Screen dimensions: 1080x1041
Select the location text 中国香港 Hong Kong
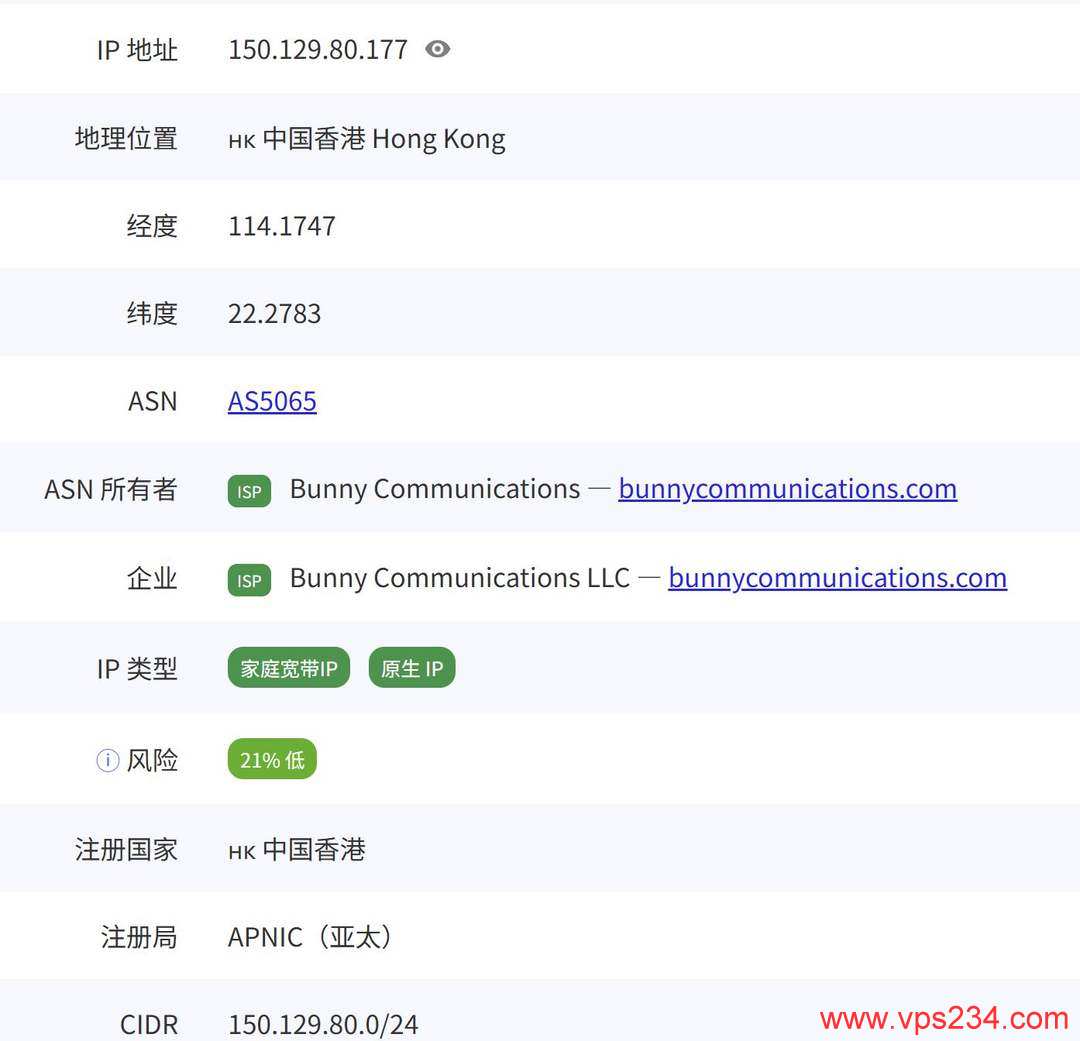384,138
